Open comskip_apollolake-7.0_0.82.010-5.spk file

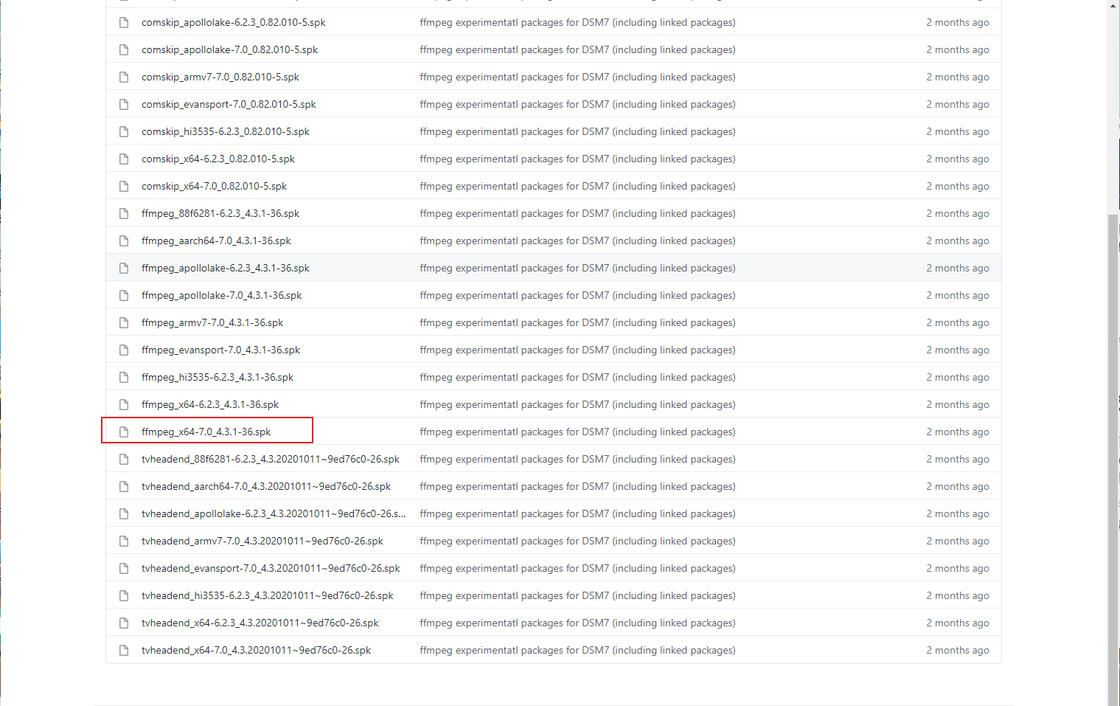click(229, 50)
